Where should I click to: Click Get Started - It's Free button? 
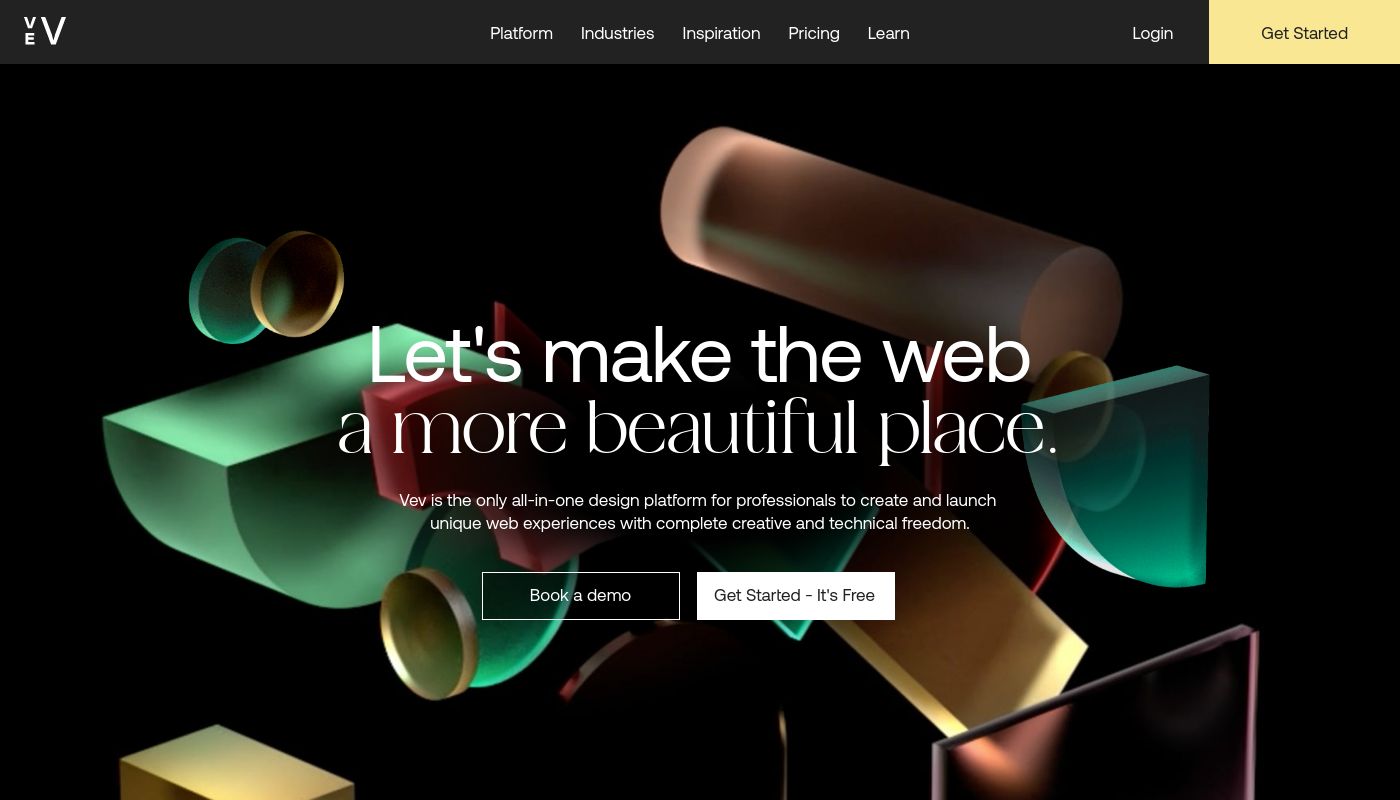796,596
